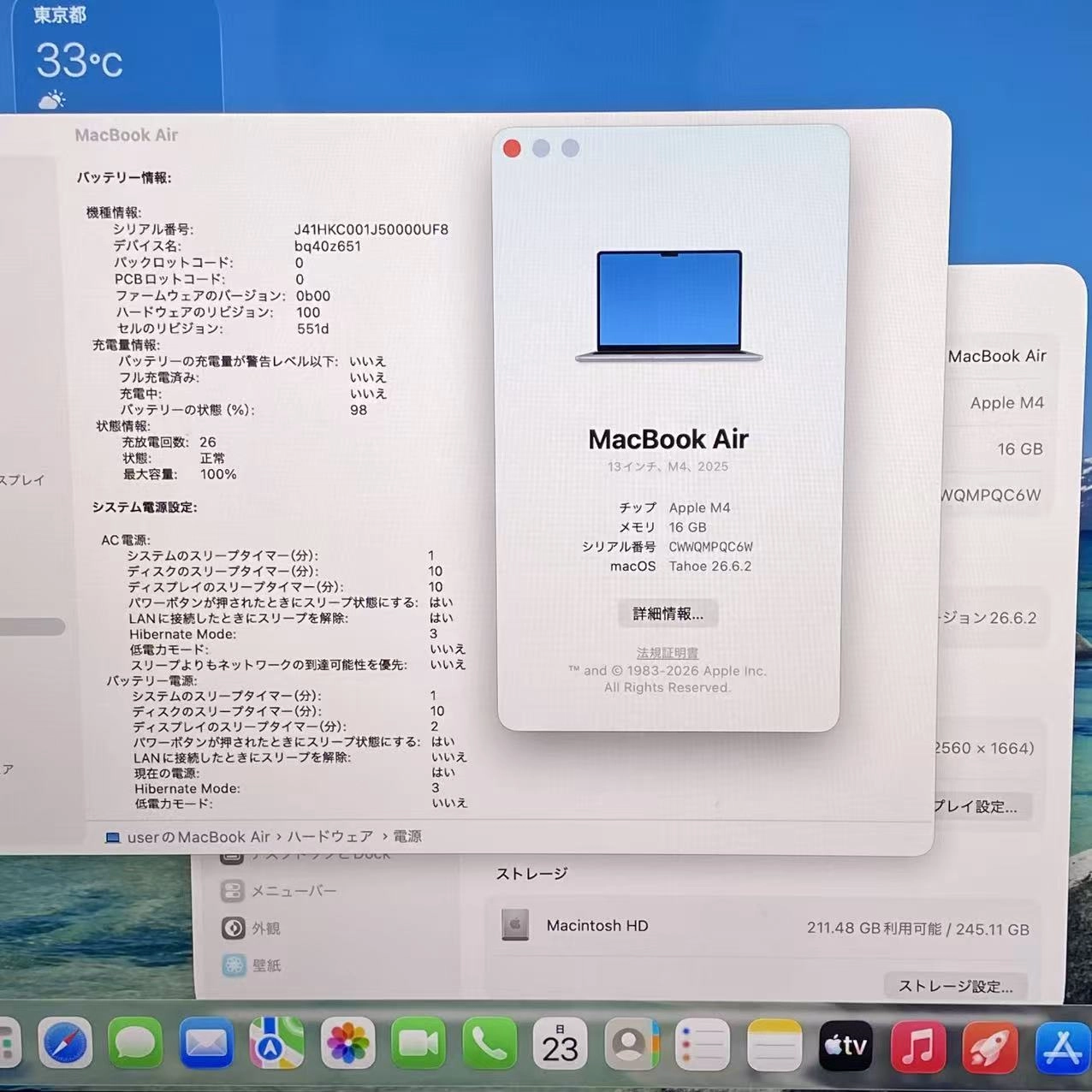This screenshot has width=1092, height=1092.
Task: Click Tahoe 26.6.2 macOS version text
Action: (x=710, y=566)
